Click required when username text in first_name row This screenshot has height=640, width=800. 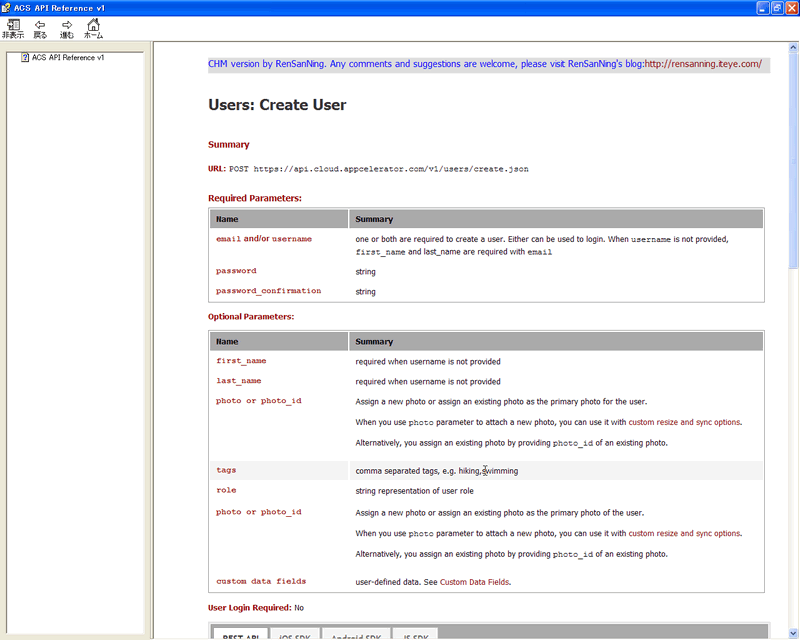coord(428,361)
